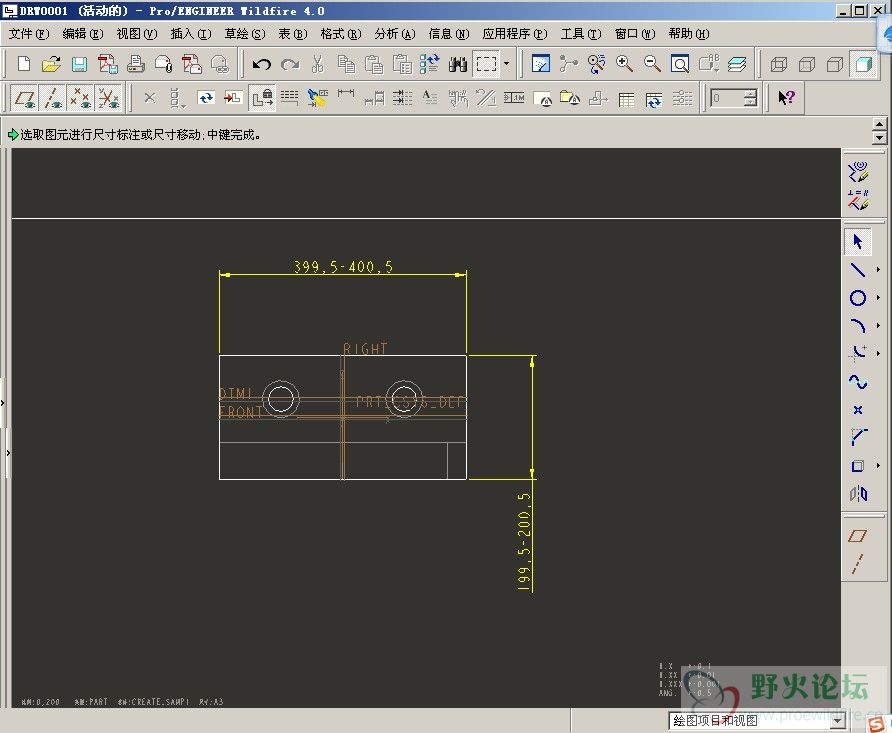Copy the selected item
Image resolution: width=892 pixels, height=733 pixels.
coord(346,64)
